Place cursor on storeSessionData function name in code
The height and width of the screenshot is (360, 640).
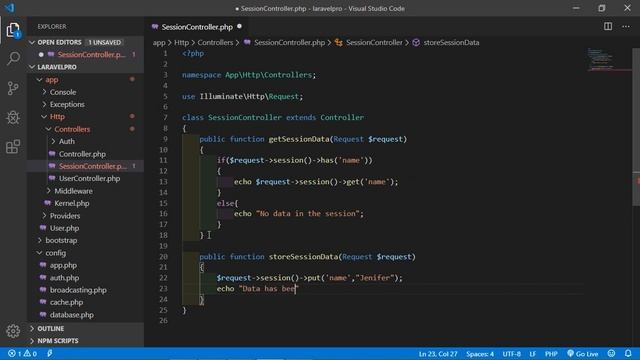pyautogui.click(x=303, y=257)
